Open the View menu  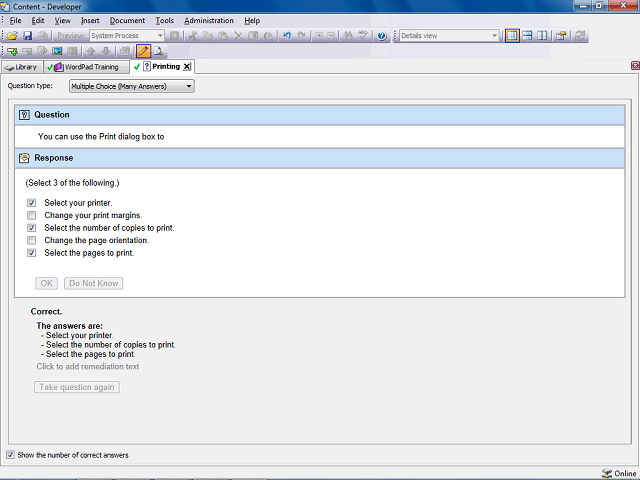point(62,20)
